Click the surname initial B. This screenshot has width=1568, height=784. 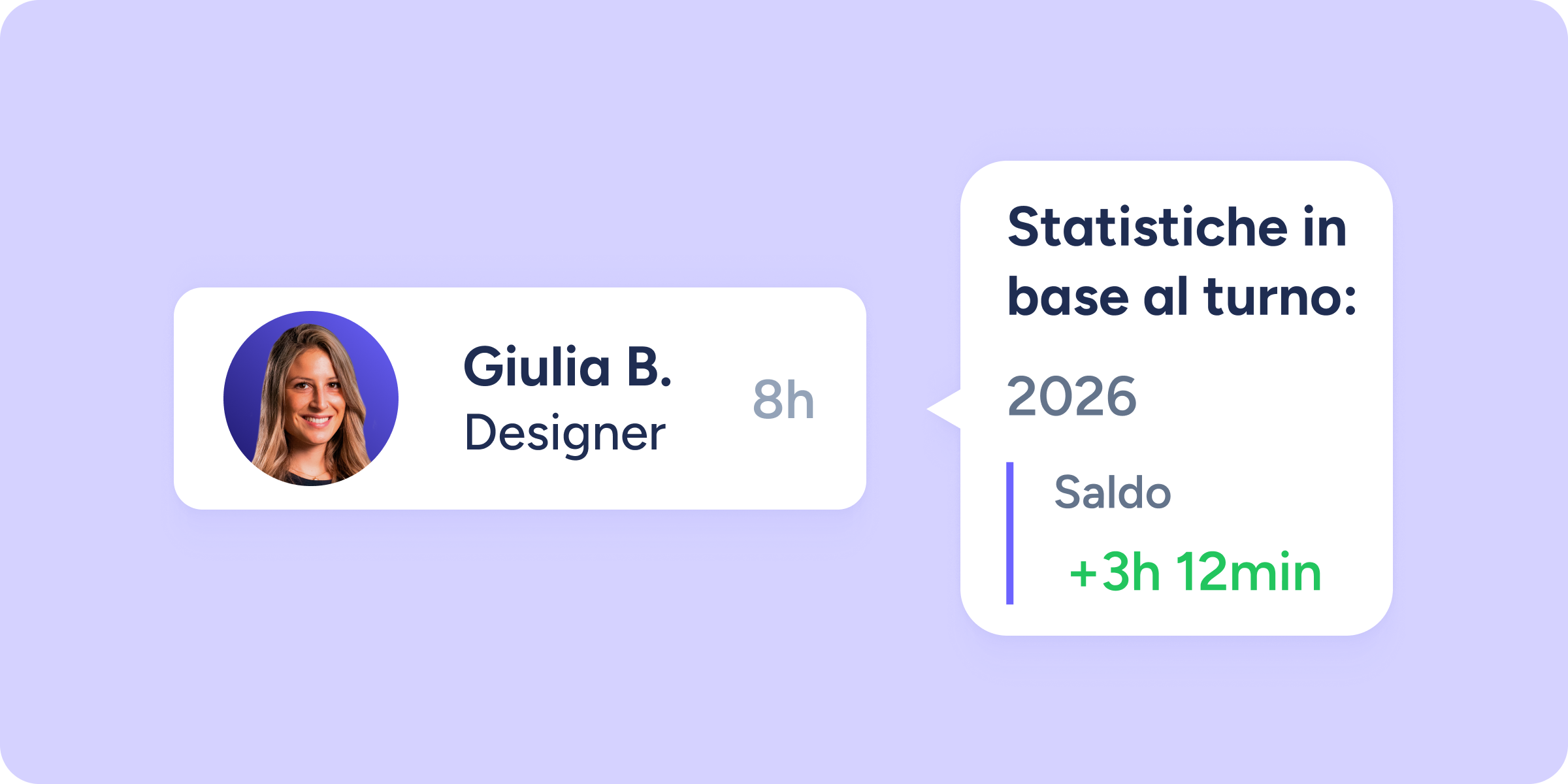click(649, 367)
